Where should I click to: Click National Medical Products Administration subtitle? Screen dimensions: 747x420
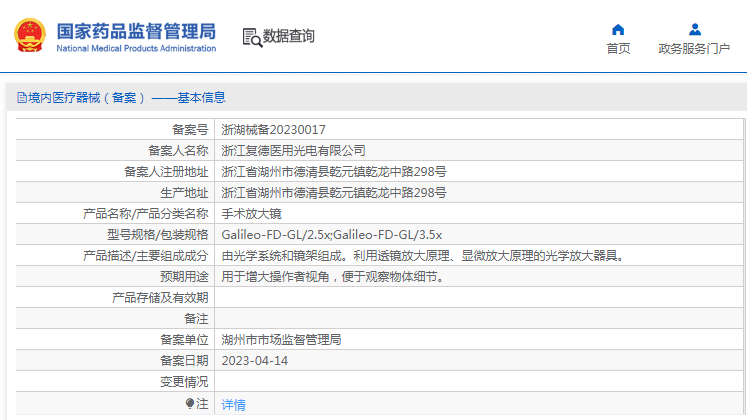pos(136,48)
